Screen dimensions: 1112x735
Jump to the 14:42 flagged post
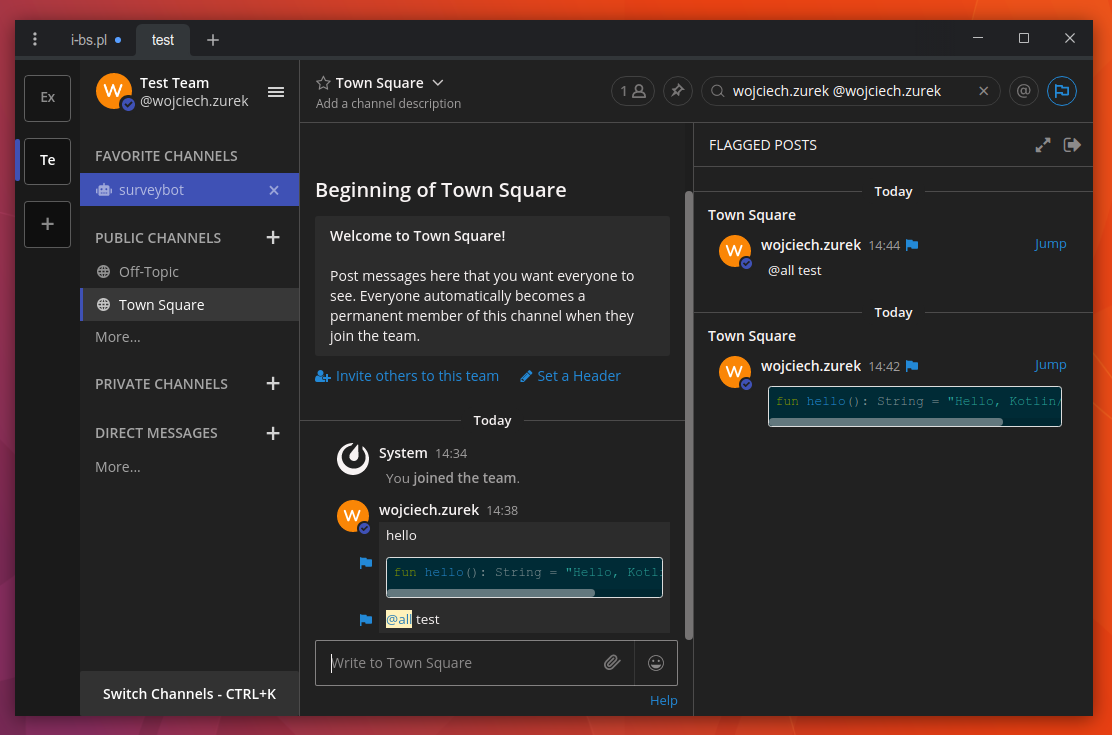1050,365
